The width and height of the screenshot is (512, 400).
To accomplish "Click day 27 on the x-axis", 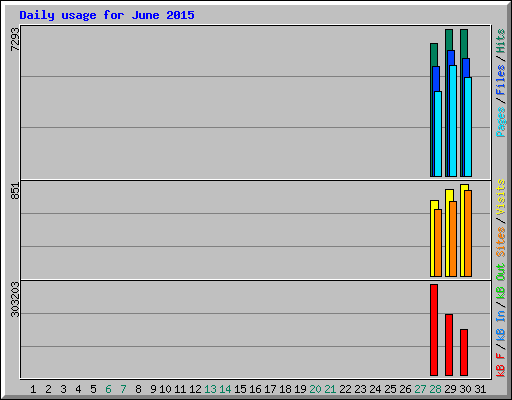I will click(x=420, y=389).
